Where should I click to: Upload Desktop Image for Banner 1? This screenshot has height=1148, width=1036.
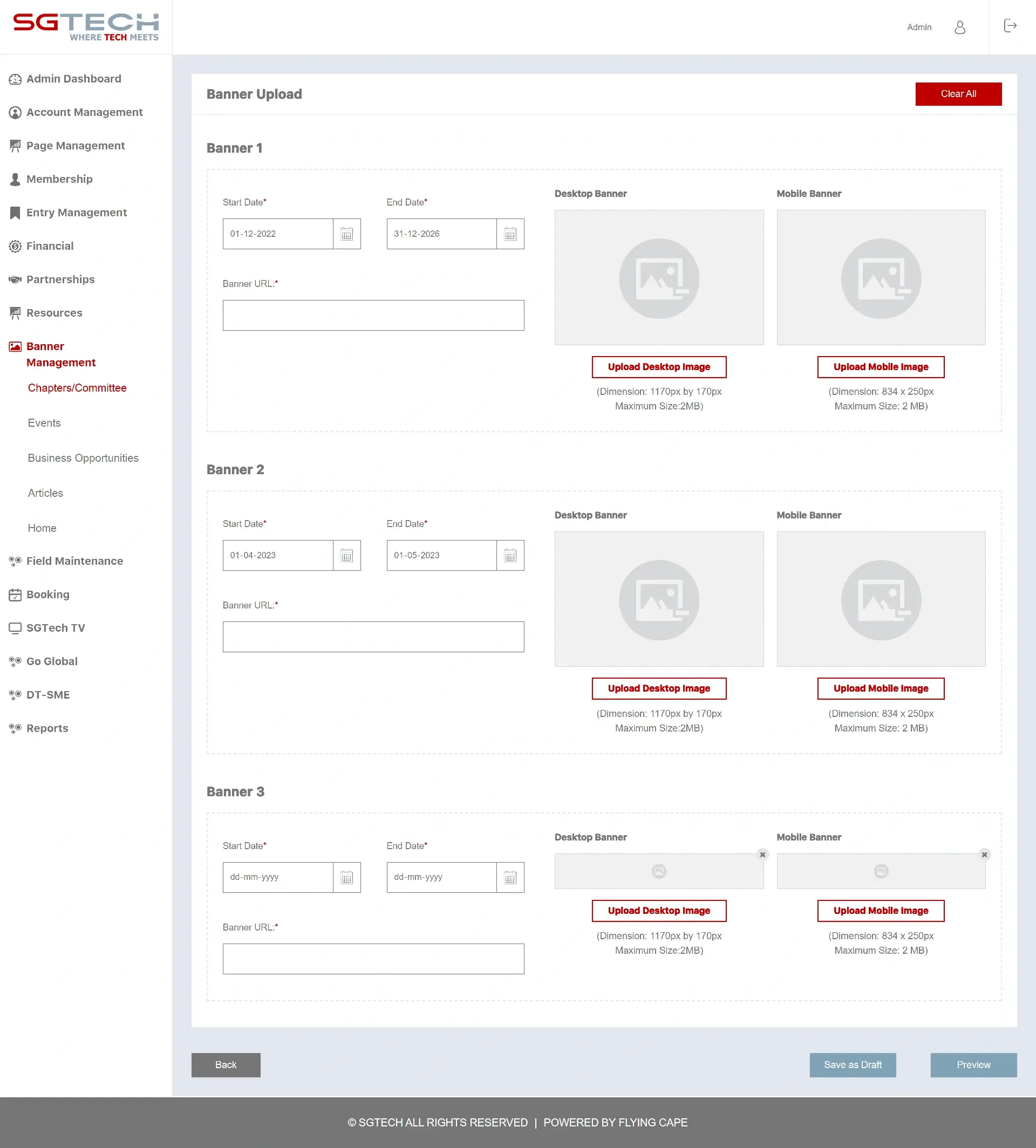[x=659, y=366]
